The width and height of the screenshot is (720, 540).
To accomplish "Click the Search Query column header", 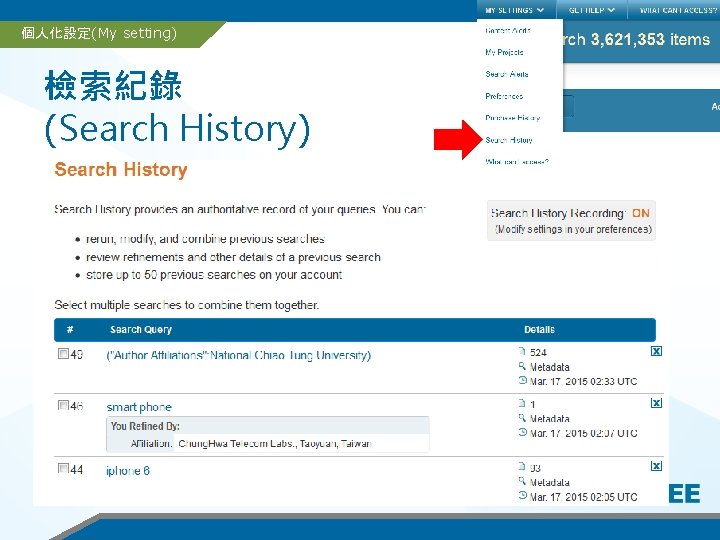I will pyautogui.click(x=141, y=330).
